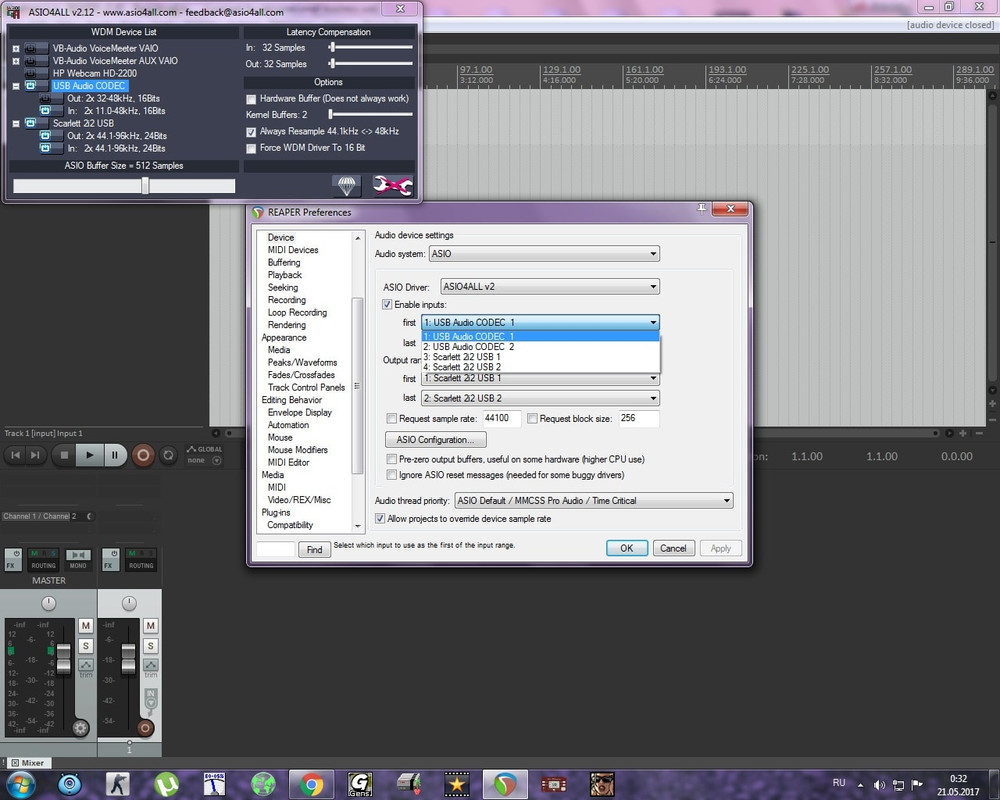This screenshot has height=800, width=1000.
Task: Click Track 1 trim envelope icon
Action: [151, 665]
